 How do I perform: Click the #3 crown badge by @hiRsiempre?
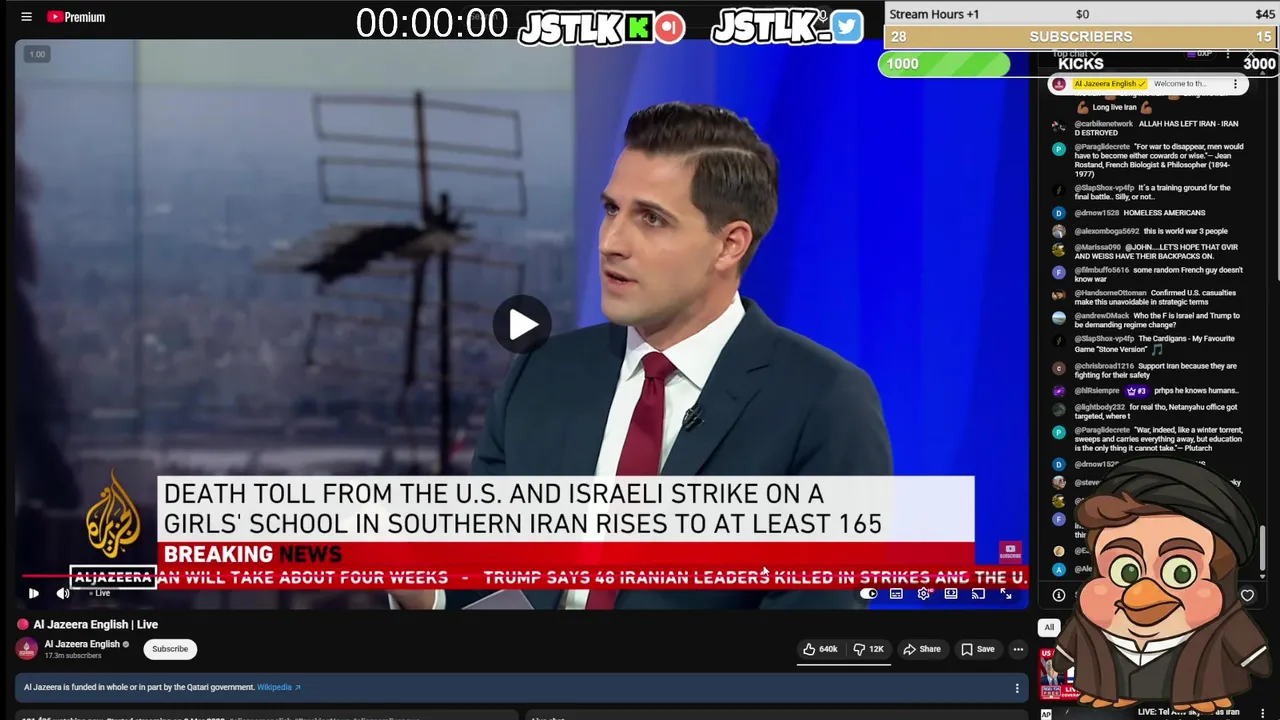1136,391
